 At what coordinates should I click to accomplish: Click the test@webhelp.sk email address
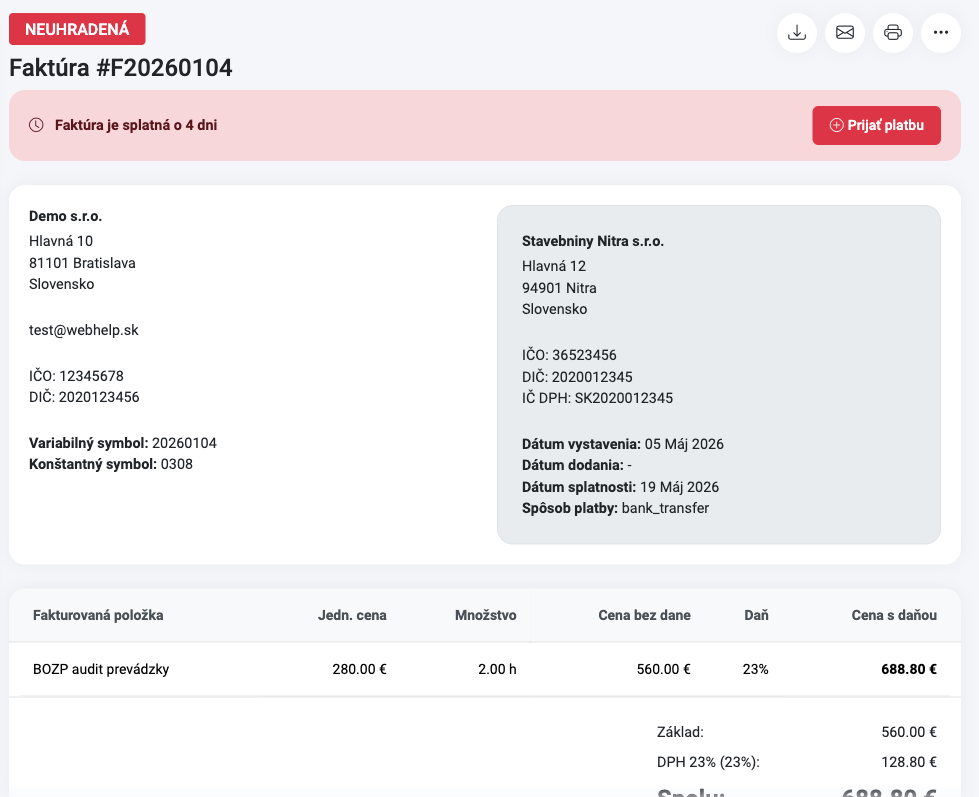[84, 330]
